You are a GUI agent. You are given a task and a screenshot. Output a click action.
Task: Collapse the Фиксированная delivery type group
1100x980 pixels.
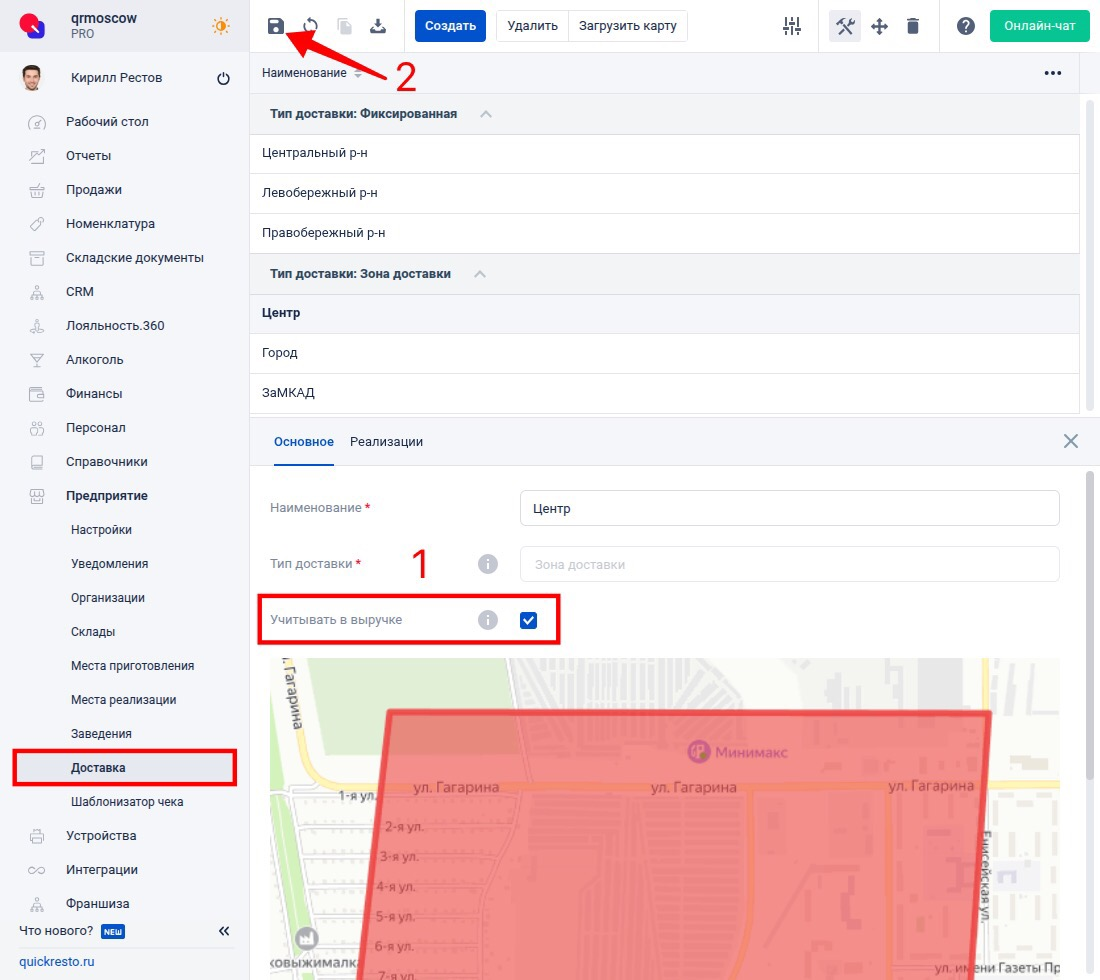coord(486,114)
